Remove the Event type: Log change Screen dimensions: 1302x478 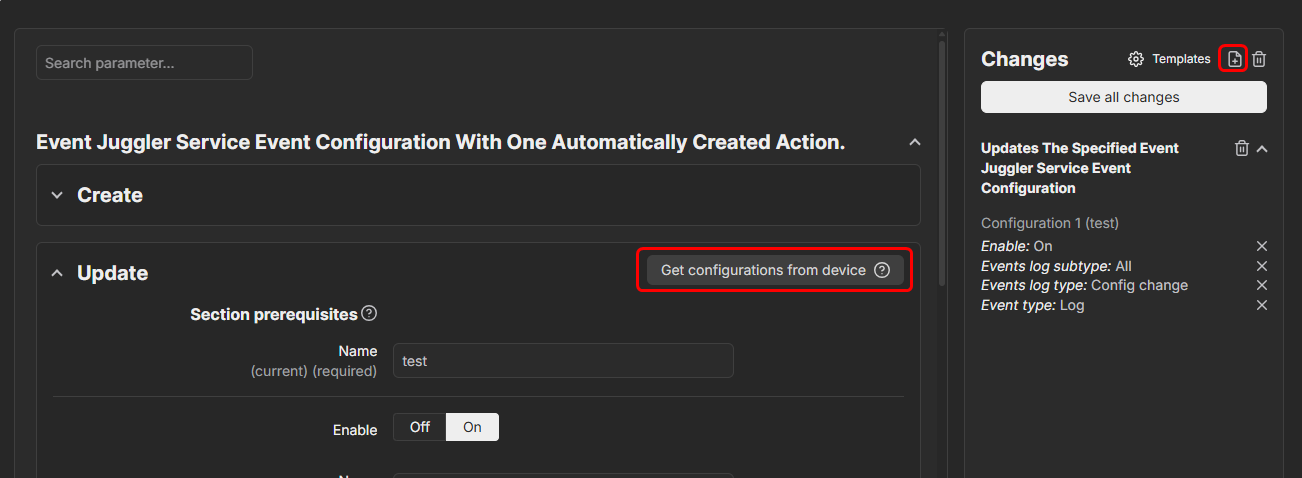pos(1262,305)
